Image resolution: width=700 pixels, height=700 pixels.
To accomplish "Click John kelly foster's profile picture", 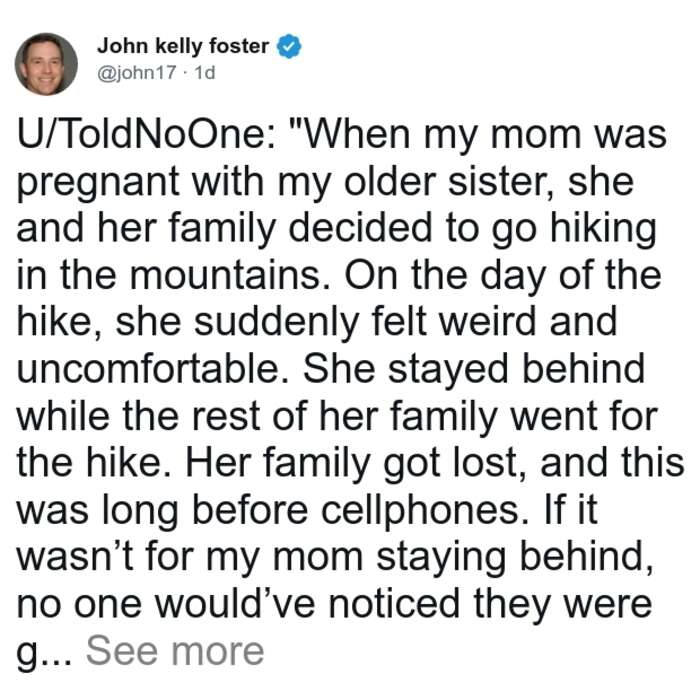I will 46,64.
